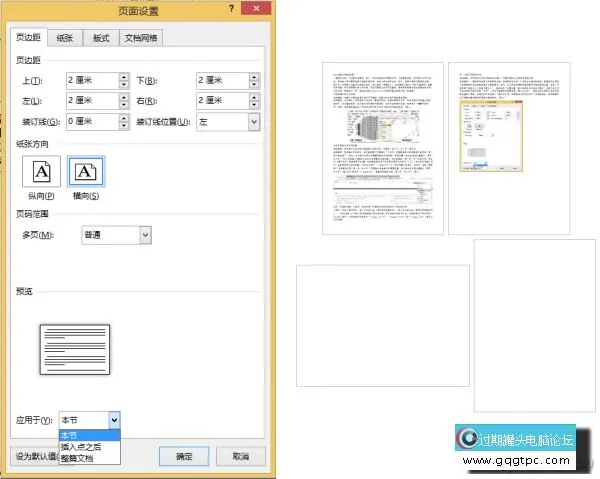Close the 页面设置 dialog

pyautogui.click(x=256, y=8)
